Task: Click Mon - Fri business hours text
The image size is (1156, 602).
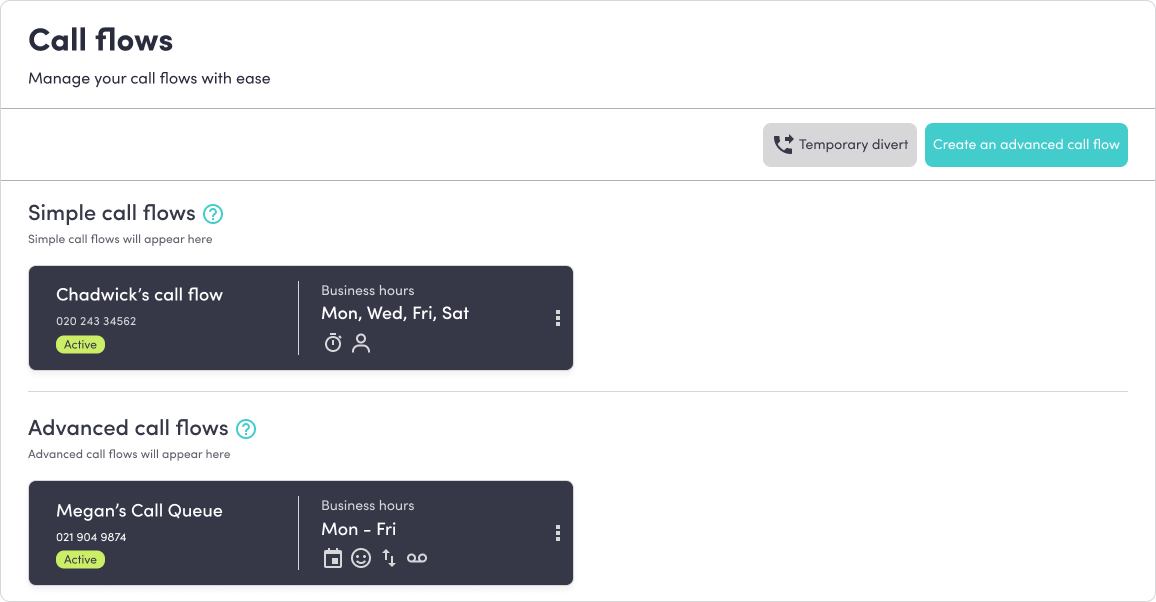Action: point(359,529)
